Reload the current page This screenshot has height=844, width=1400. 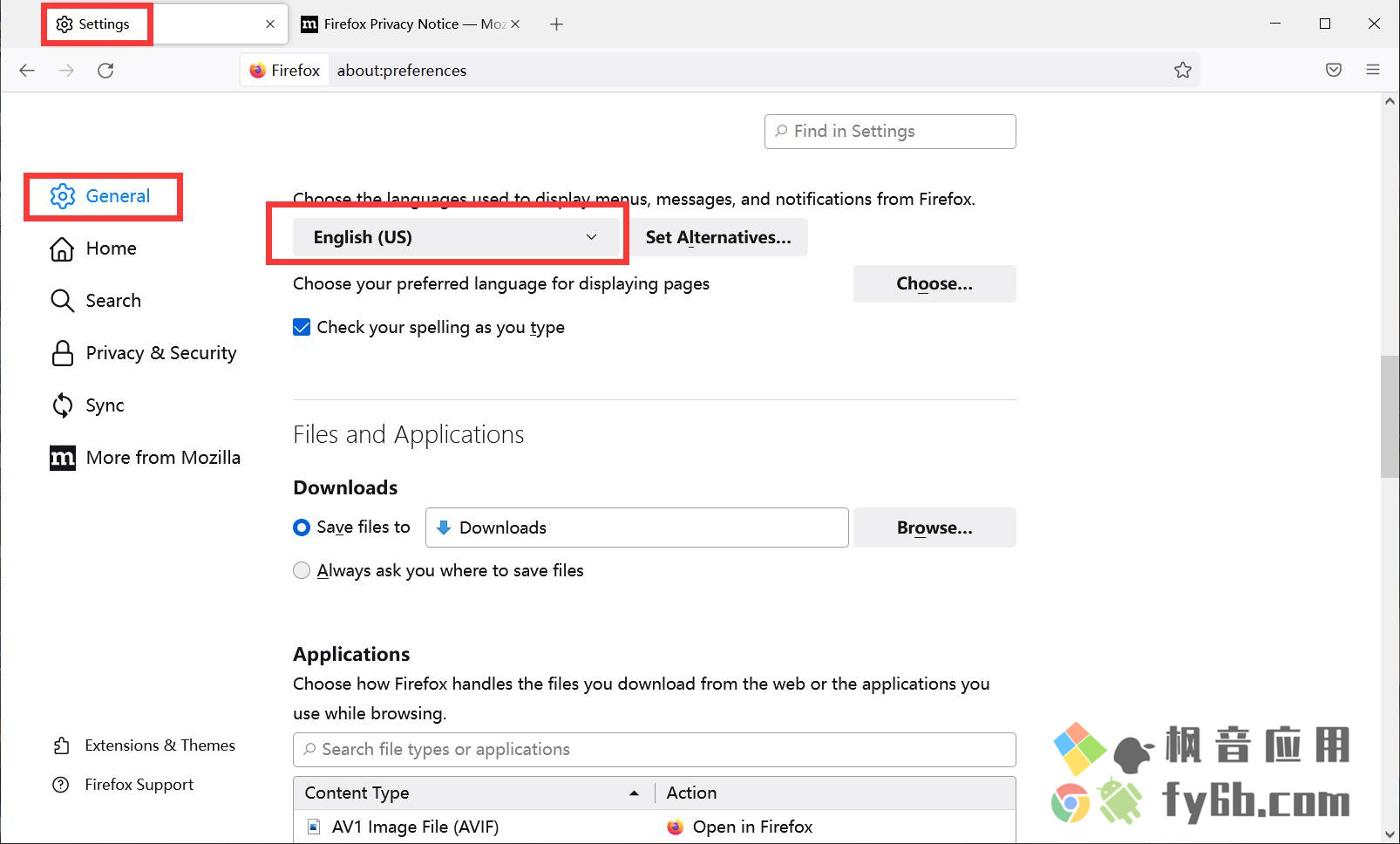[x=105, y=71]
